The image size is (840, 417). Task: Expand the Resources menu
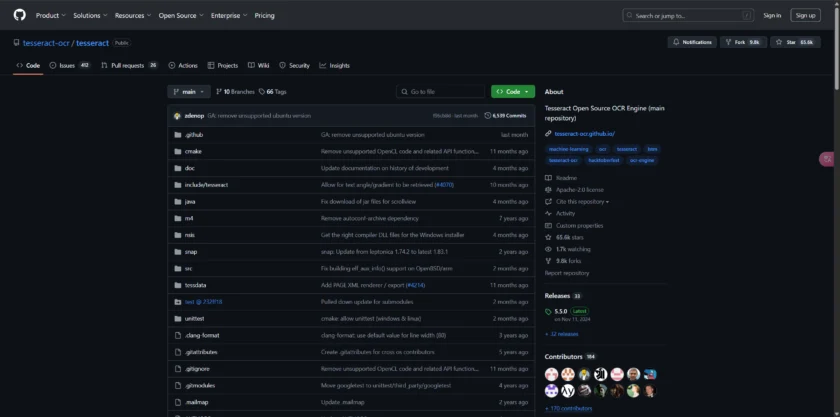coord(133,16)
